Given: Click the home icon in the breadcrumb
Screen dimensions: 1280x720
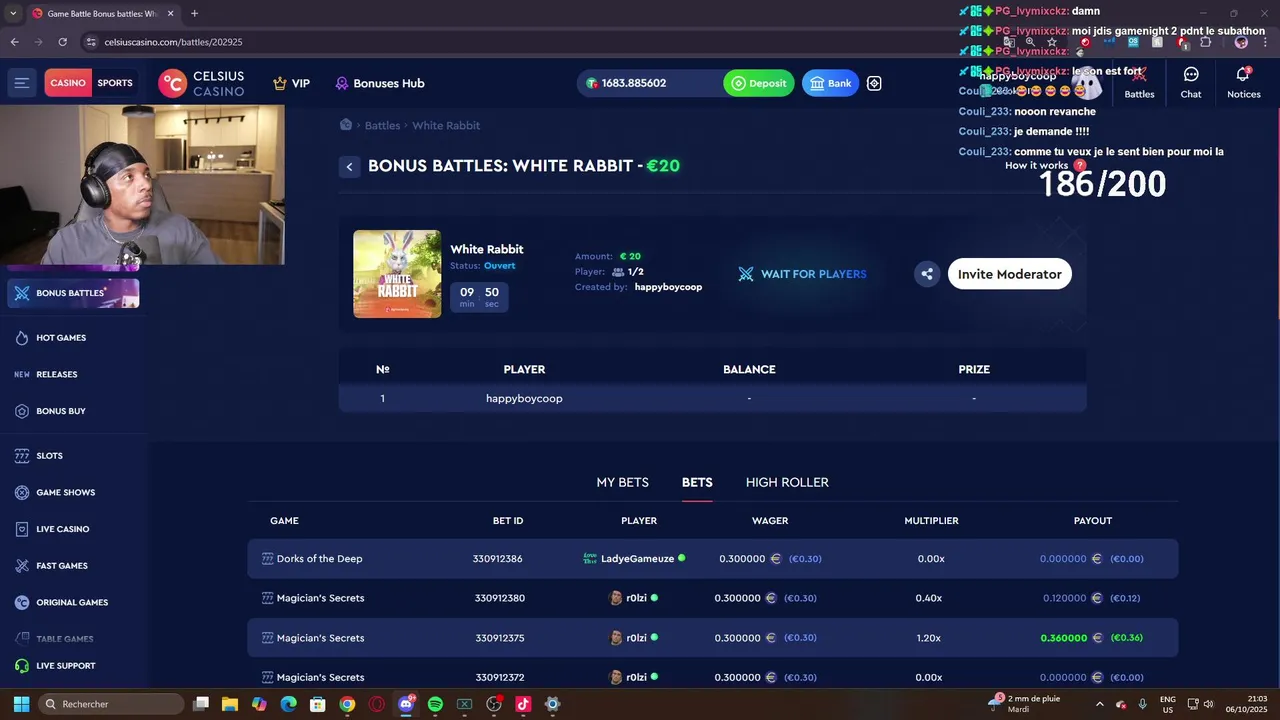Looking at the screenshot, I should point(346,125).
